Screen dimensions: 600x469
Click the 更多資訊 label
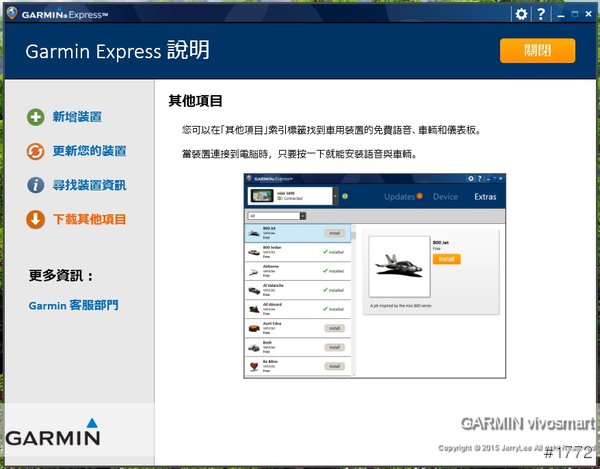tap(61, 275)
